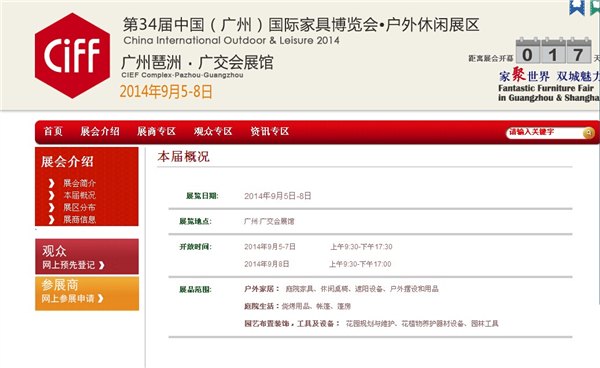Image resolution: width=600 pixels, height=368 pixels.
Task: Click the chevron after 网上预先登记
Action: coord(101,265)
